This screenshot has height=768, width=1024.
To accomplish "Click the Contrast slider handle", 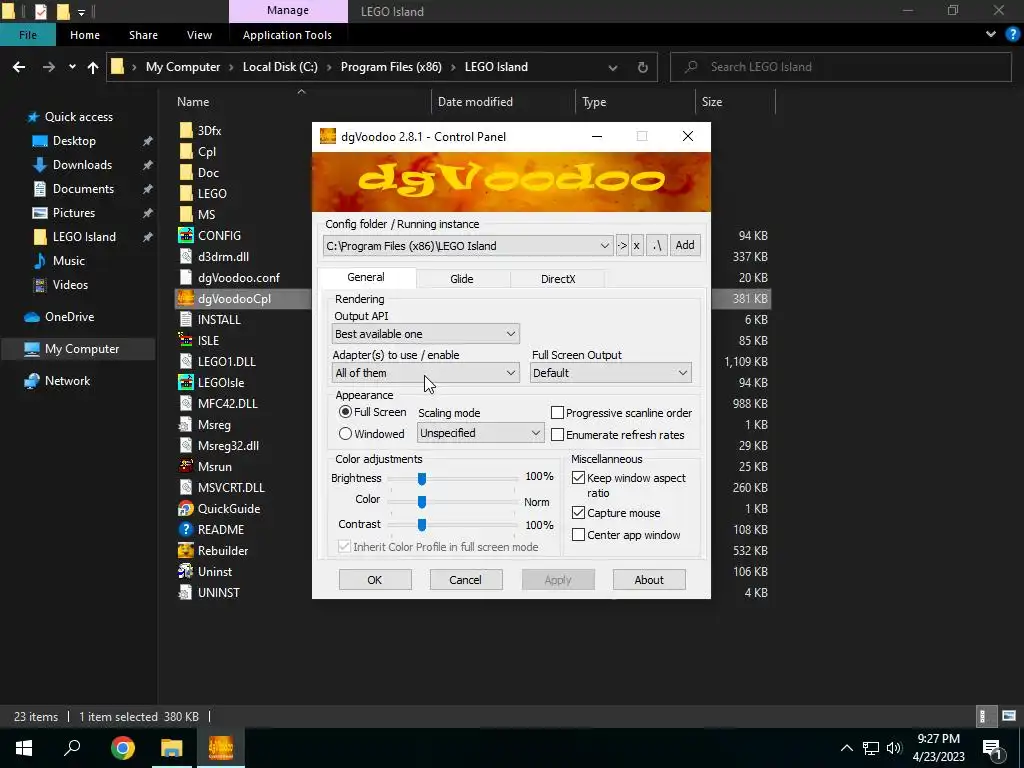I will [422, 524].
